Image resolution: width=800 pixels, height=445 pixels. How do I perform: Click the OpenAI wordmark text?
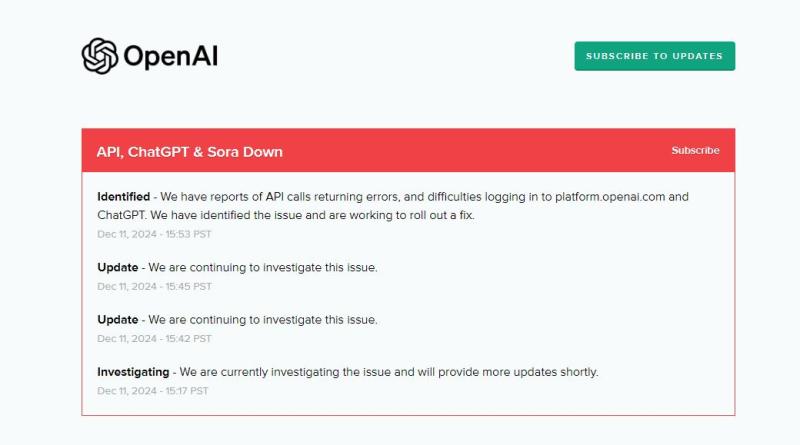tap(170, 57)
